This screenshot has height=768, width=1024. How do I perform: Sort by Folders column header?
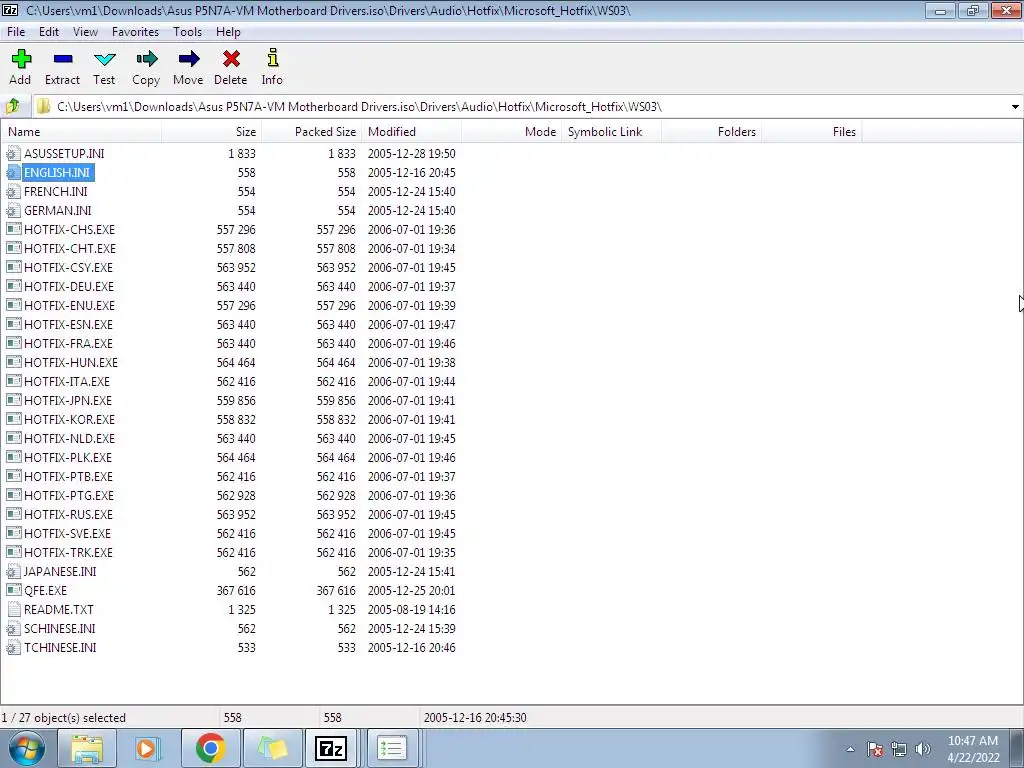click(x=711, y=132)
